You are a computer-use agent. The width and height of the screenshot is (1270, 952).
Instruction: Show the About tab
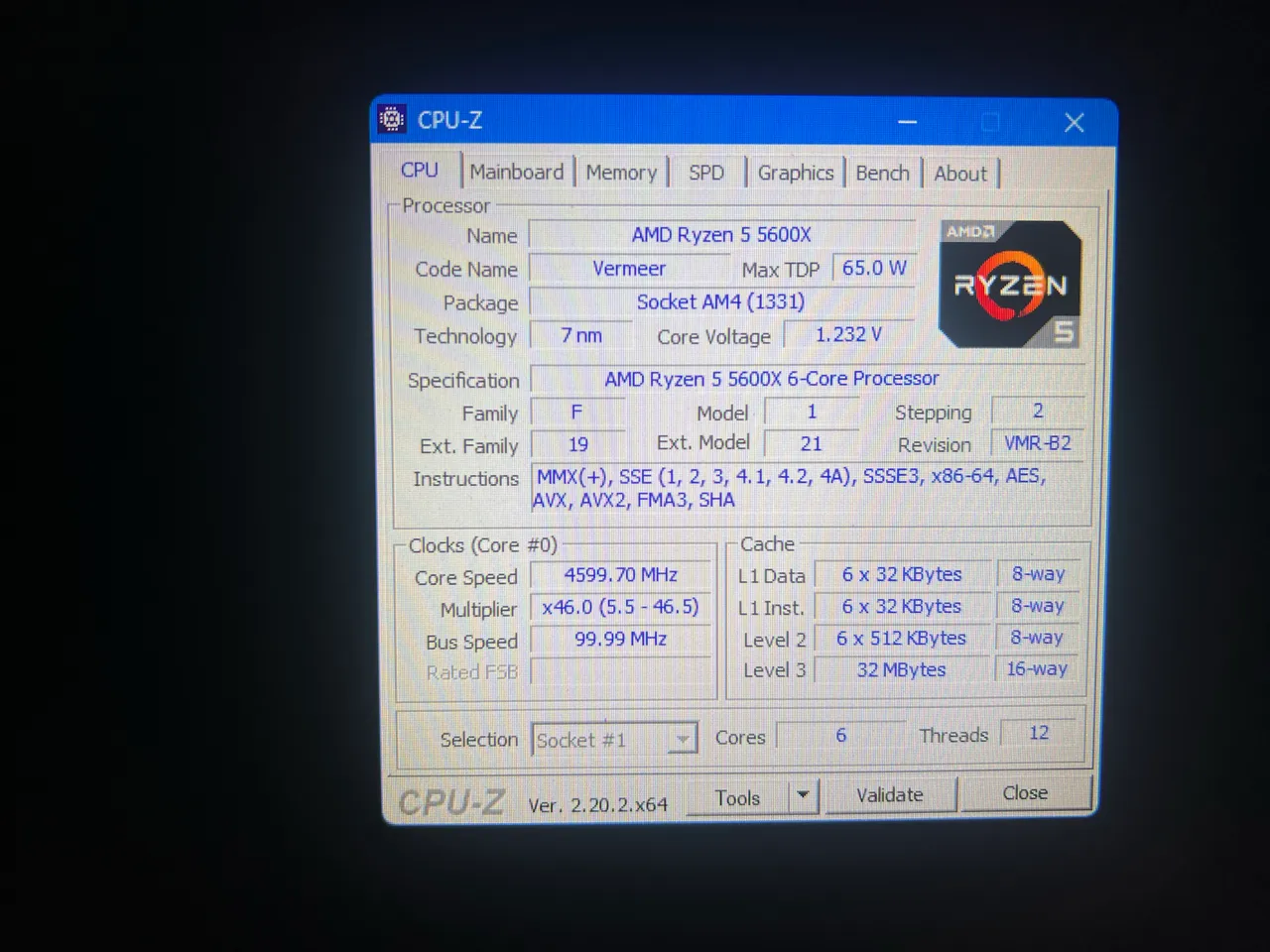coord(960,173)
